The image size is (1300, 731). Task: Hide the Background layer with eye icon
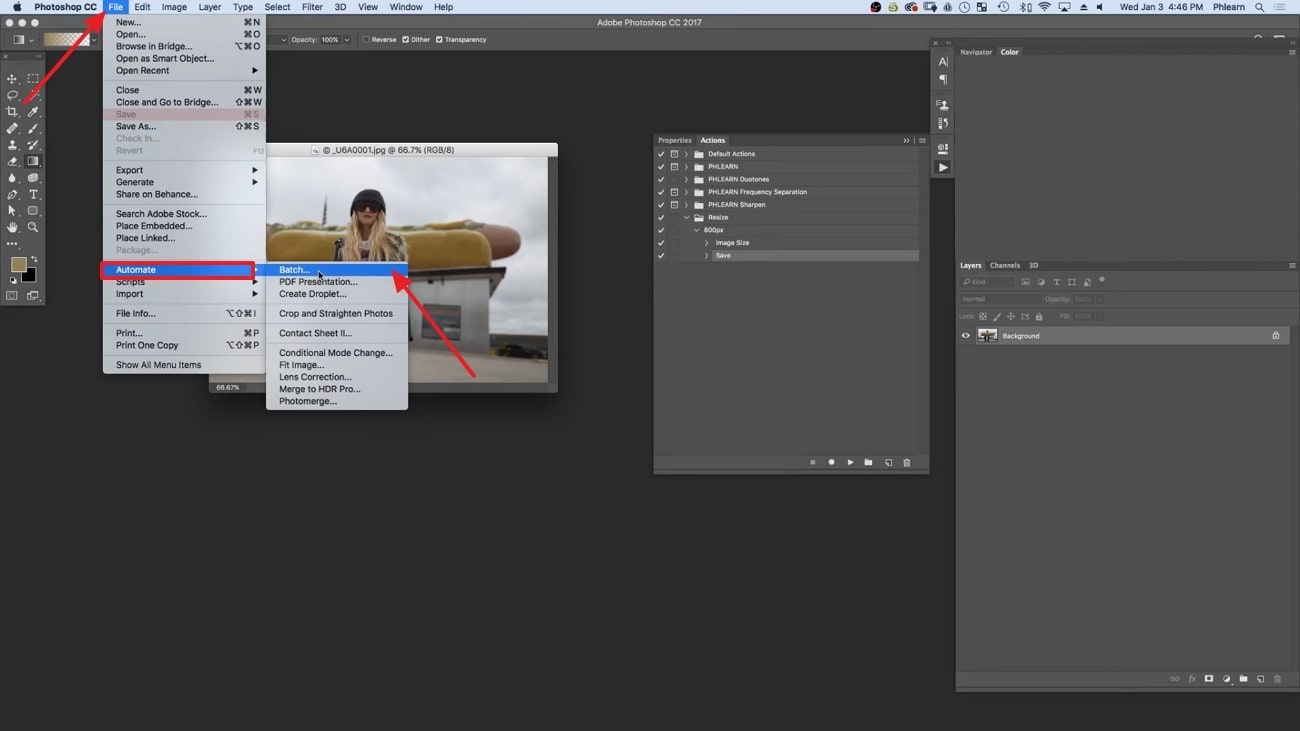[x=966, y=336]
